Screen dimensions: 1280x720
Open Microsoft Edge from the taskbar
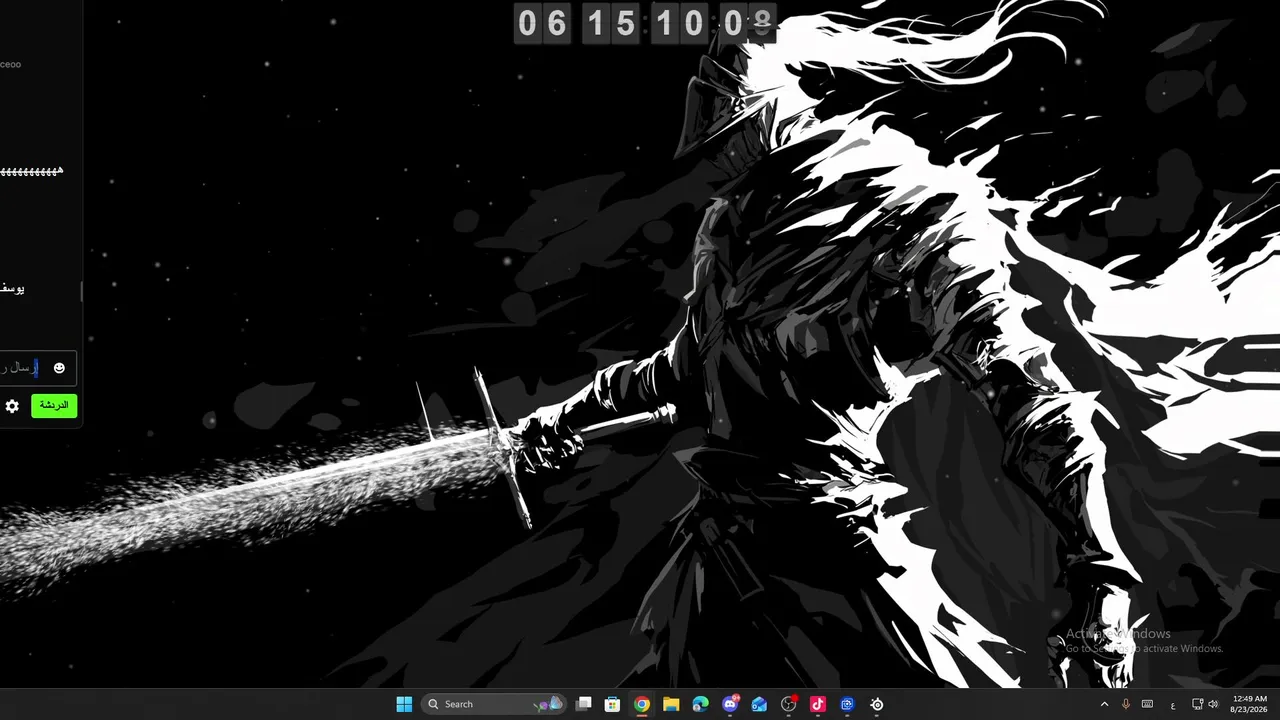(x=701, y=704)
